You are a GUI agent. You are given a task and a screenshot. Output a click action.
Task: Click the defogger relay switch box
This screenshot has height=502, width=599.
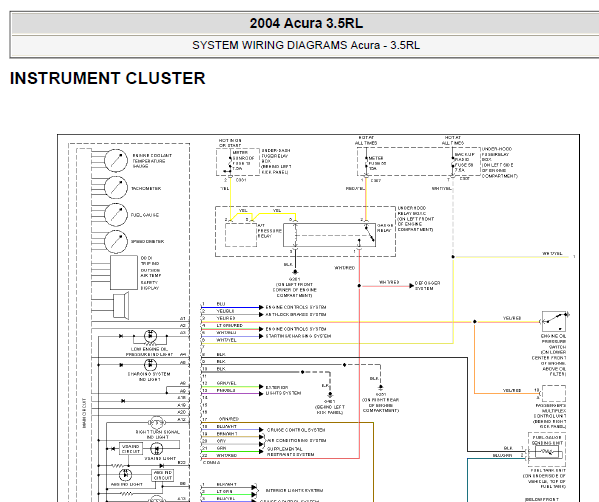[x=329, y=235]
